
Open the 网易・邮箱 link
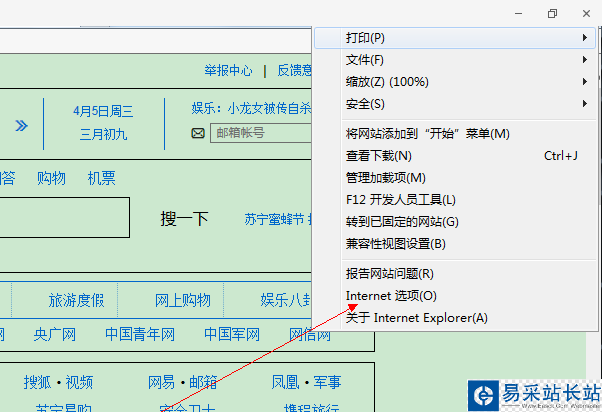[x=183, y=382]
